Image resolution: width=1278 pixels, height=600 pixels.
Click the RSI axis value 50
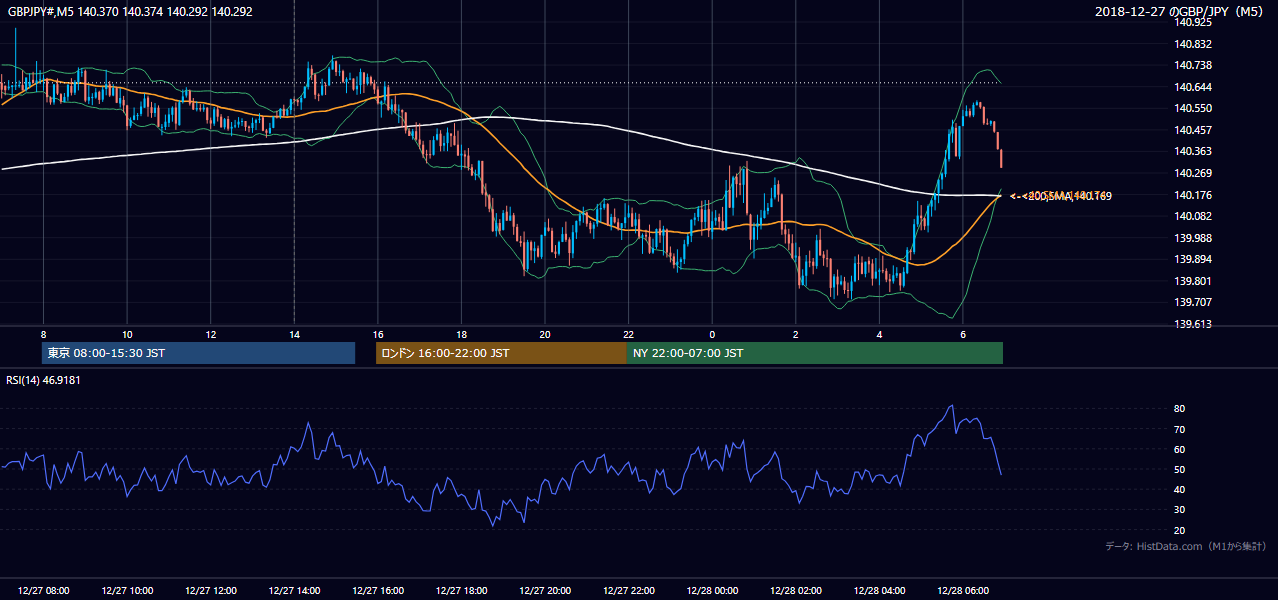[x=1179, y=469]
